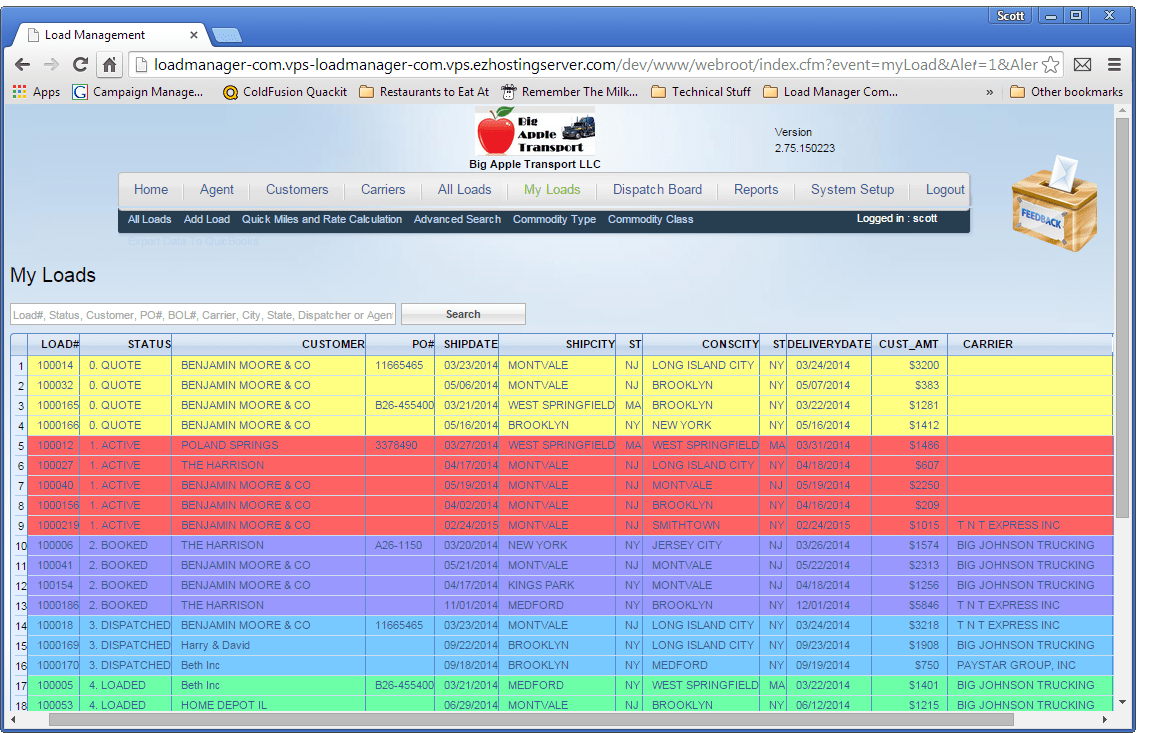Click the bookmarks overflow chevron
1173x733 pixels.
pos(988,91)
